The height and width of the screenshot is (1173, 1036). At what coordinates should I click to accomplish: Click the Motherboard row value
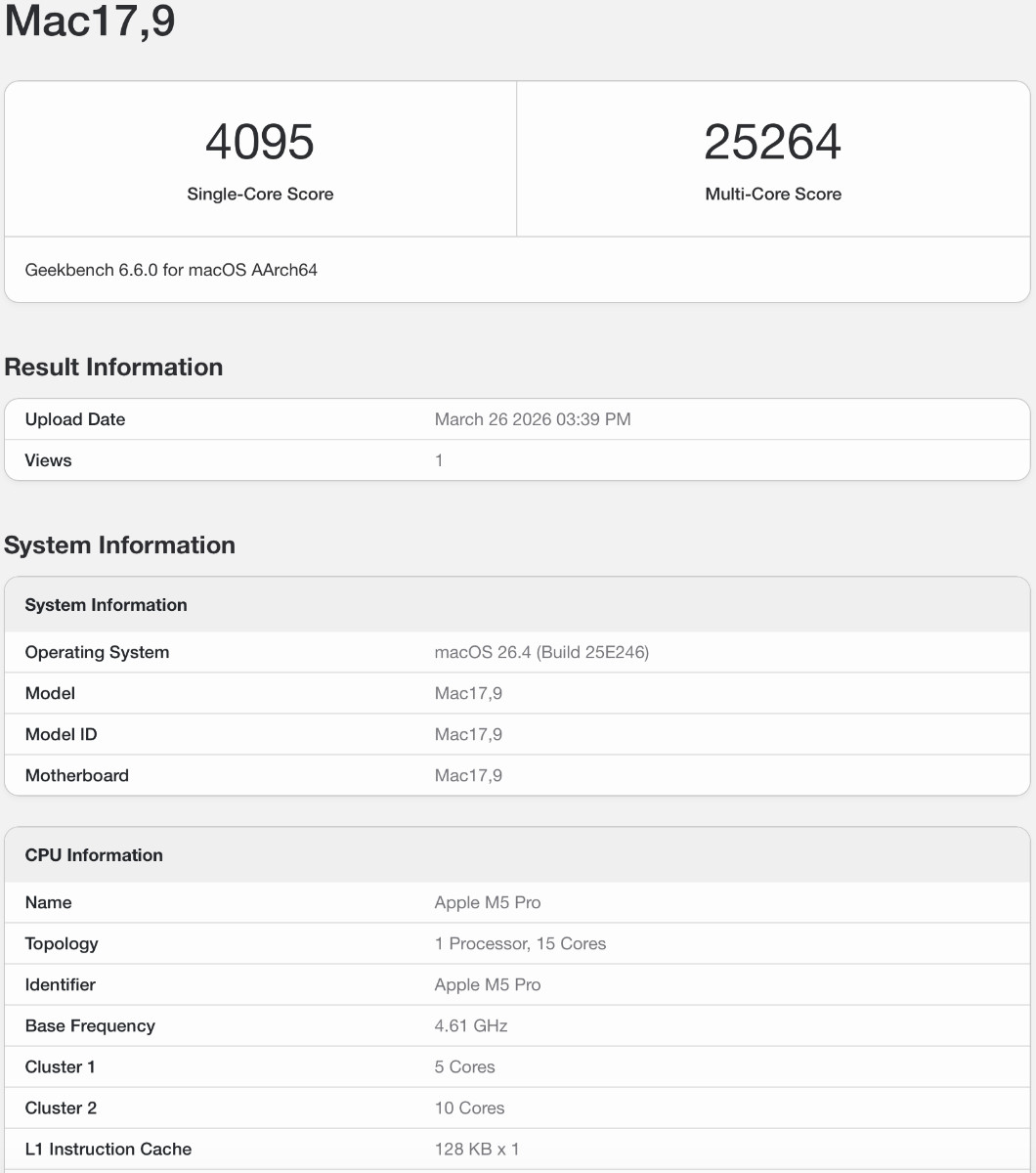coord(468,775)
